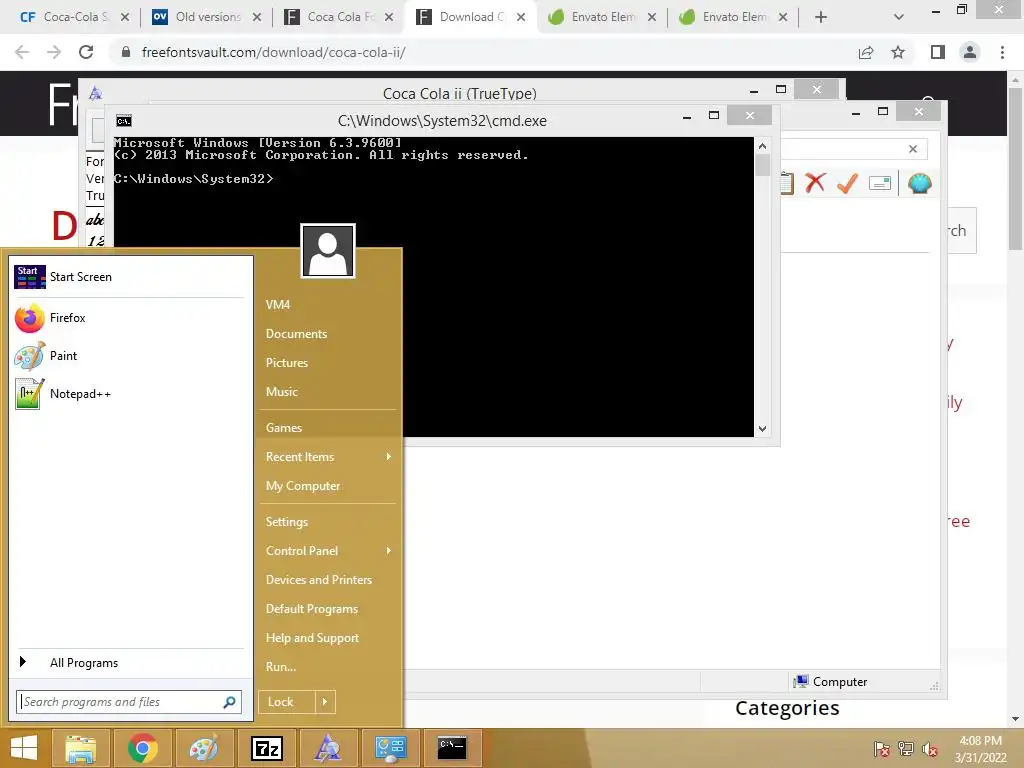The height and width of the screenshot is (768, 1024).
Task: Open the control panel taskbar icon
Action: click(x=390, y=748)
